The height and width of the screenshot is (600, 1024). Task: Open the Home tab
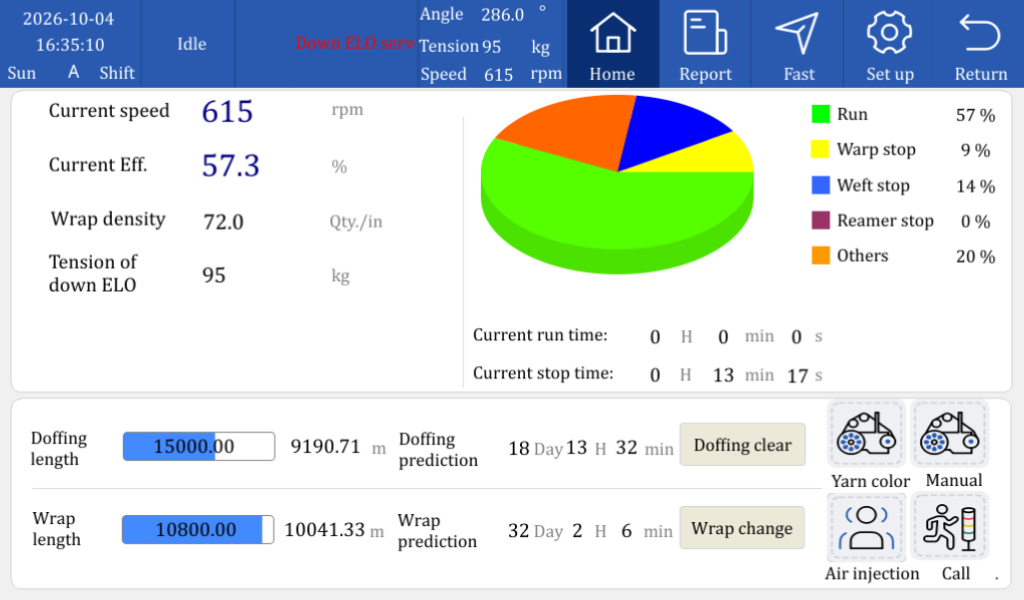tap(613, 44)
